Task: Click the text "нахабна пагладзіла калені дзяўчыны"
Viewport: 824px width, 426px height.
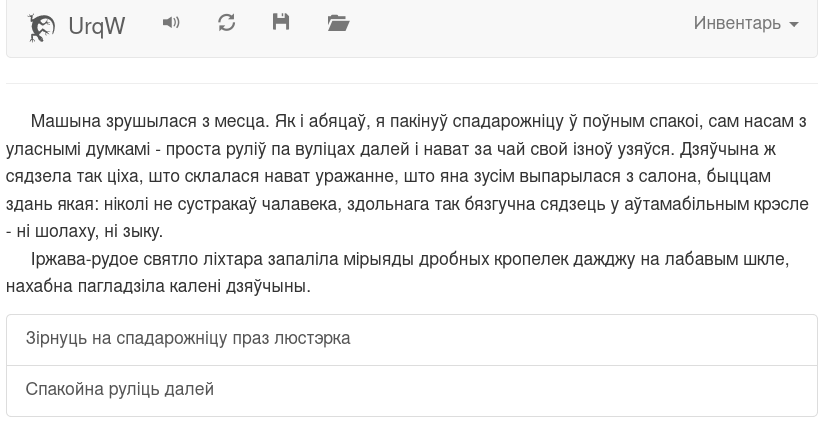Action: (x=157, y=287)
